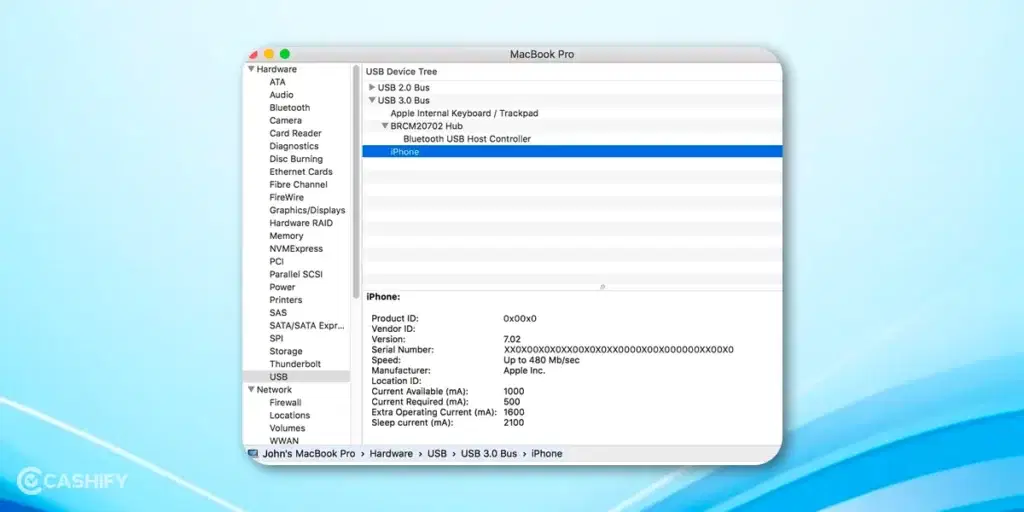Click the USB Device Tree column header
The width and height of the screenshot is (1024, 512).
tap(572, 72)
